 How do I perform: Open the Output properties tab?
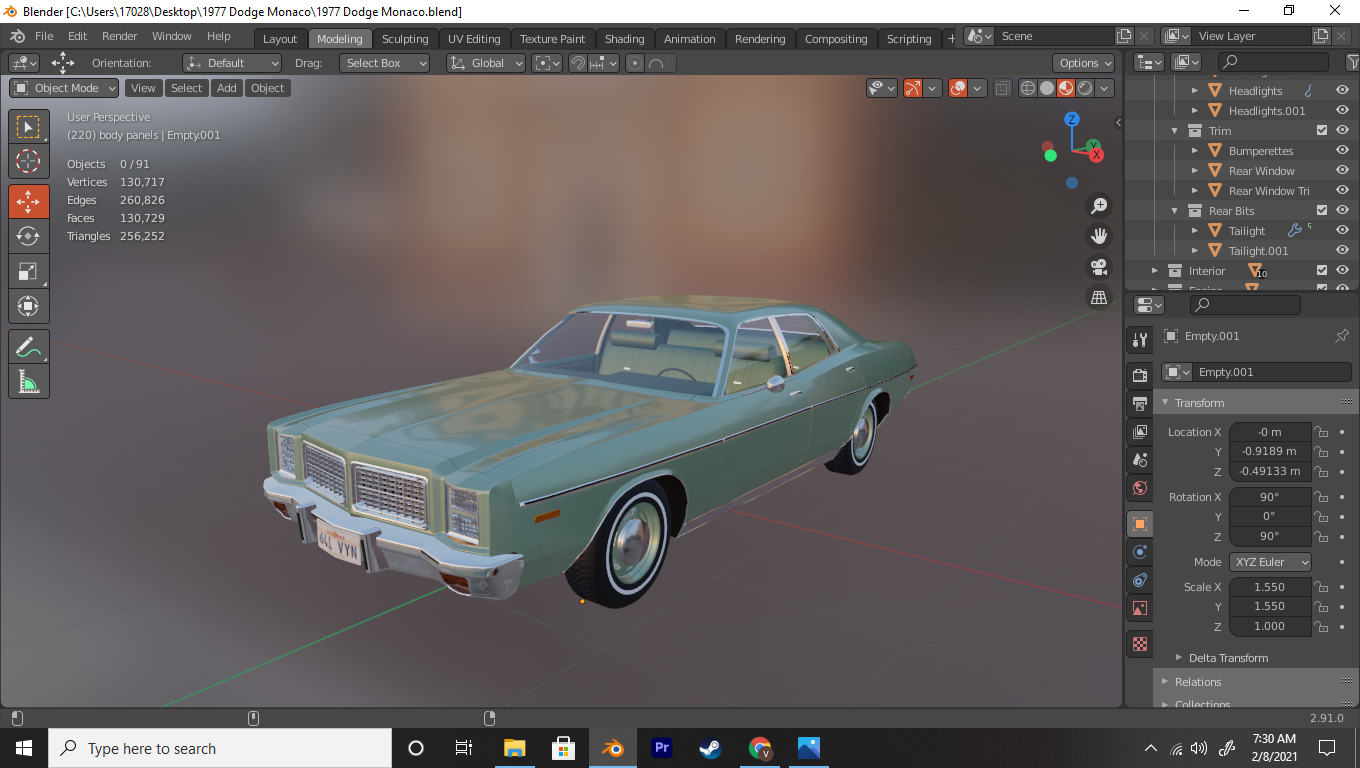click(1139, 404)
